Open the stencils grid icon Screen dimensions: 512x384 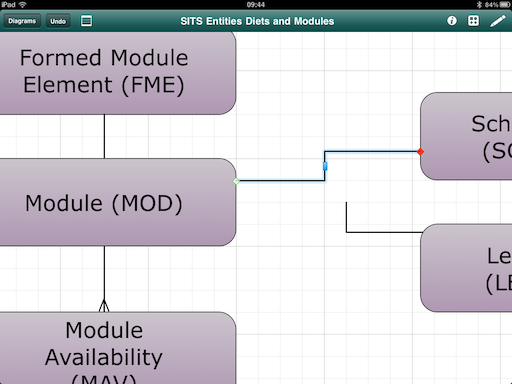point(473,21)
